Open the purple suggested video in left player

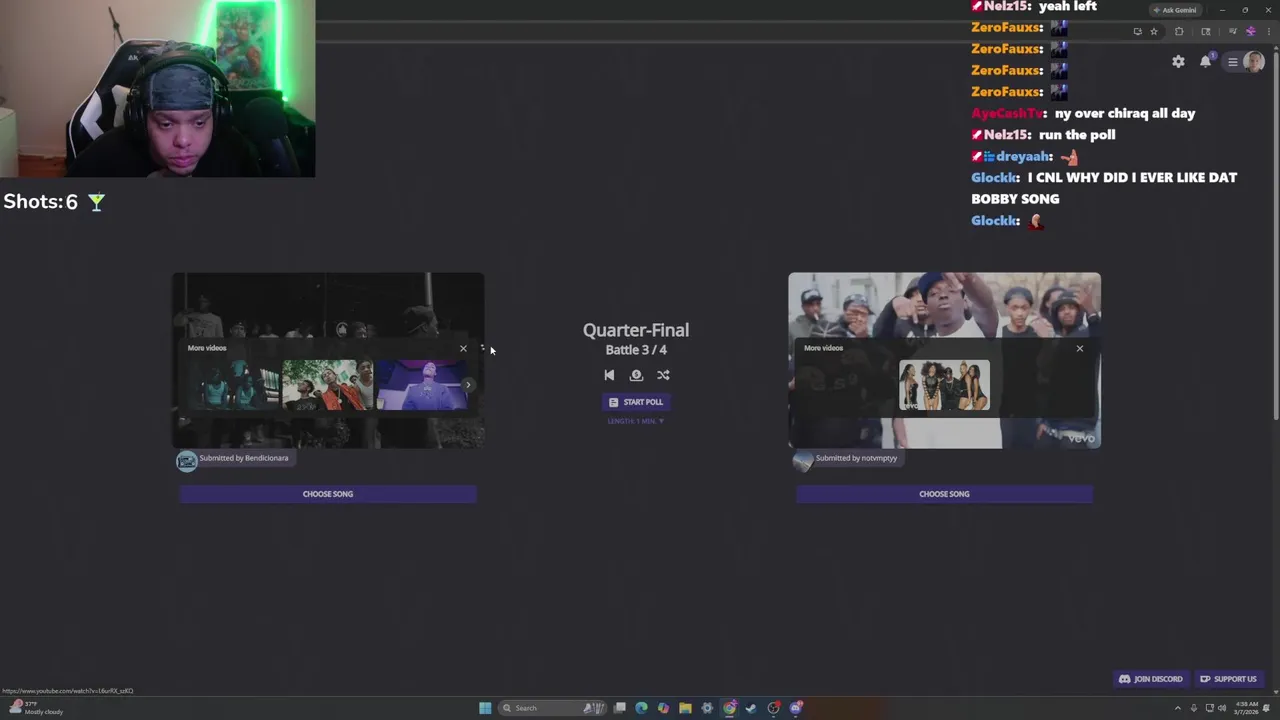click(x=421, y=385)
